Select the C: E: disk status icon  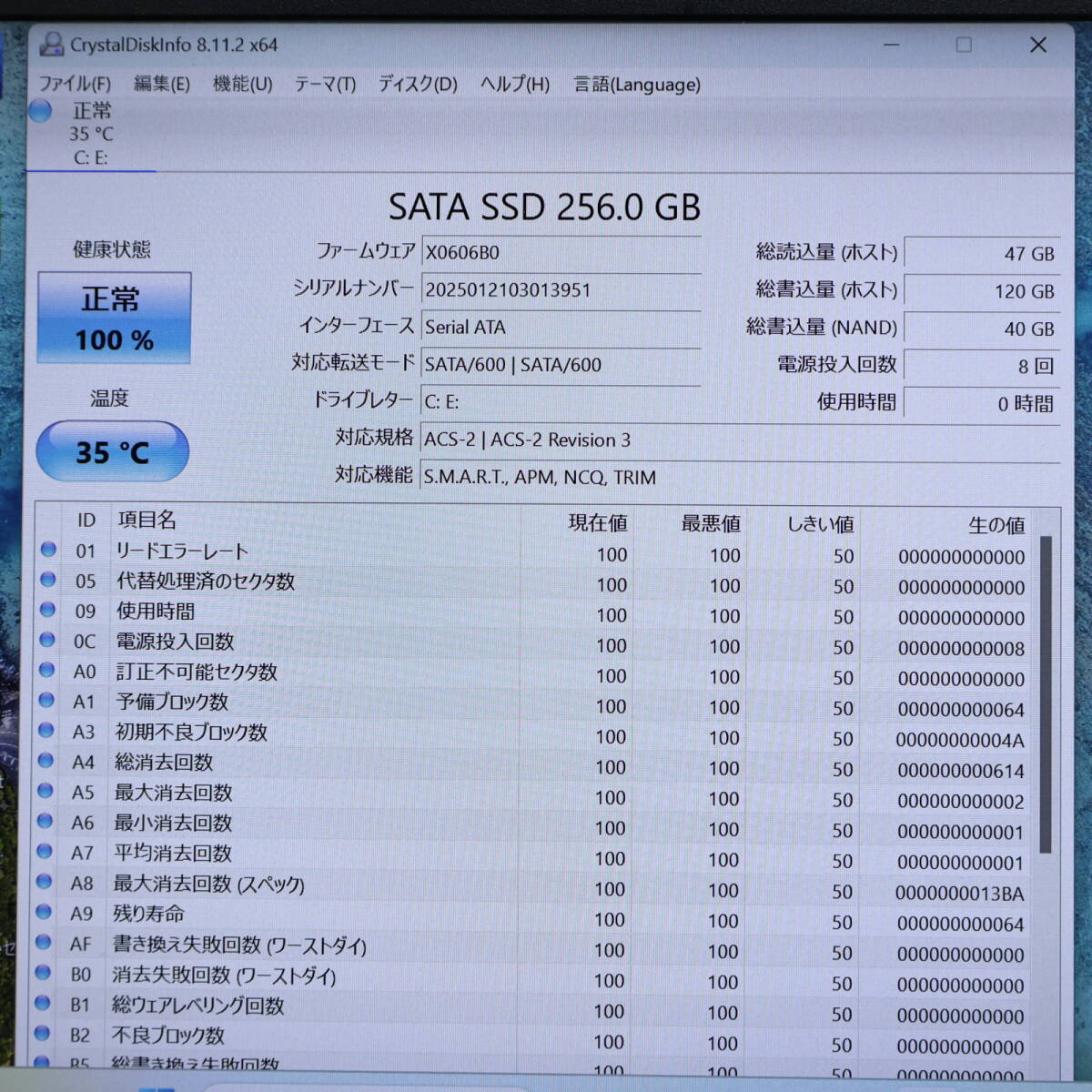(x=40, y=111)
